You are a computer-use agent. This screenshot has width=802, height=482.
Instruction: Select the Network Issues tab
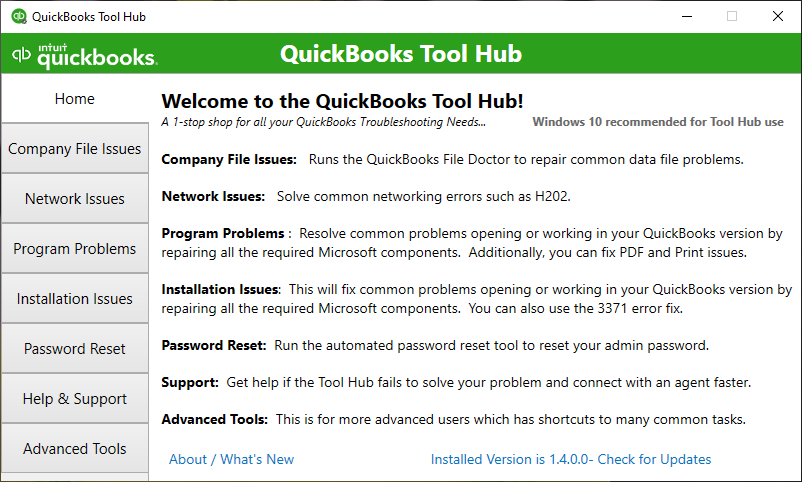click(75, 199)
